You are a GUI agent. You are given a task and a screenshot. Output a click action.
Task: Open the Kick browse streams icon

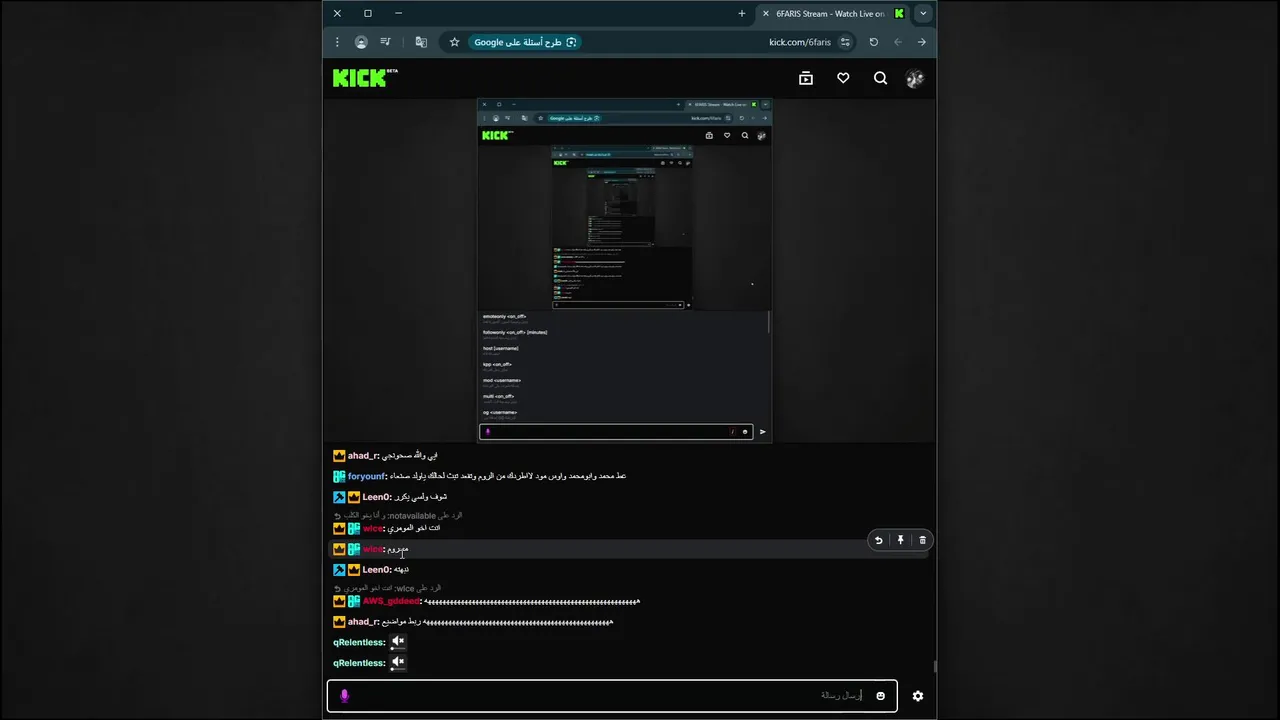click(x=806, y=78)
